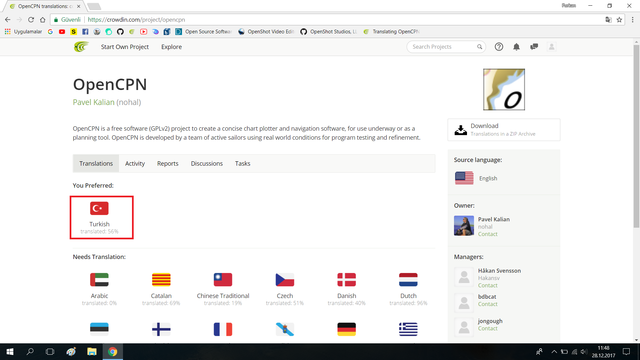
Task: Click Chrome icon in taskbar
Action: click(x=113, y=351)
